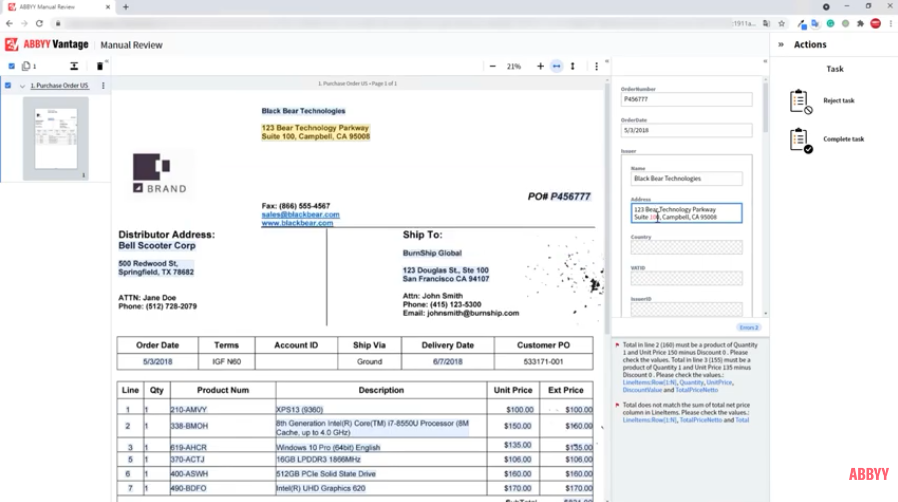
Task: Click the empty VATID field
Action: 686,278
